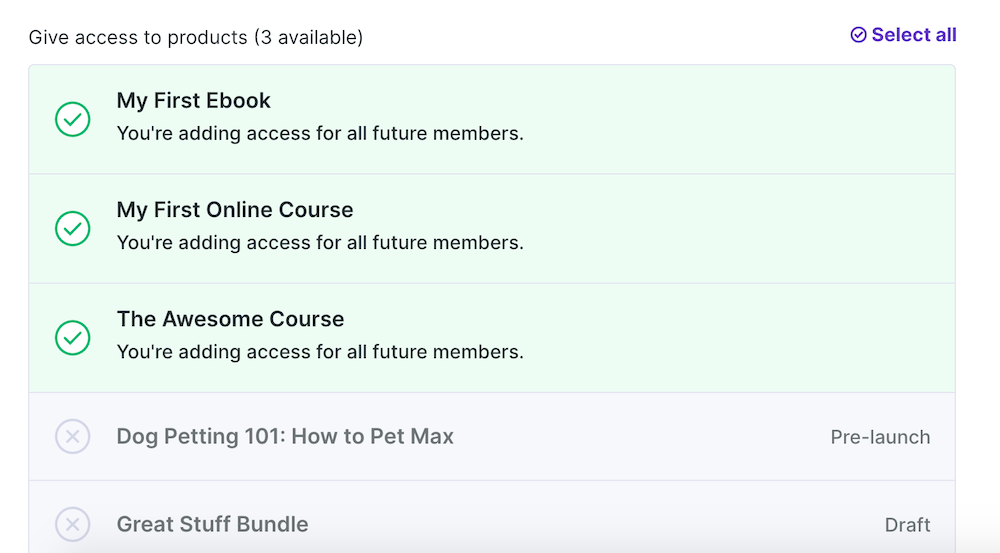Click the X circle beside Great Stuff Bundle
Screen dimensions: 1000x553
(x=72, y=524)
